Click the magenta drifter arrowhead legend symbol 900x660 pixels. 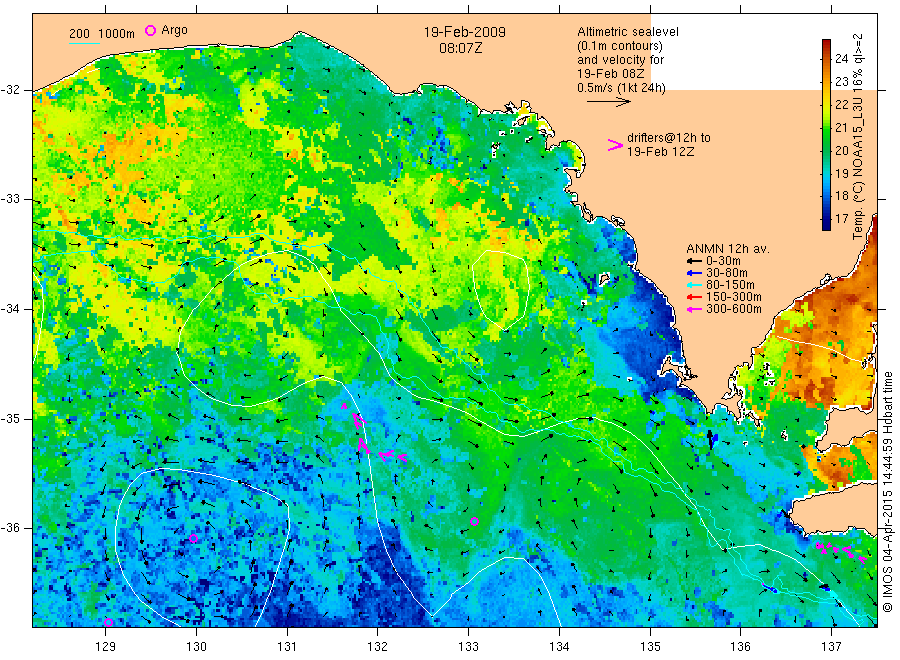click(615, 145)
